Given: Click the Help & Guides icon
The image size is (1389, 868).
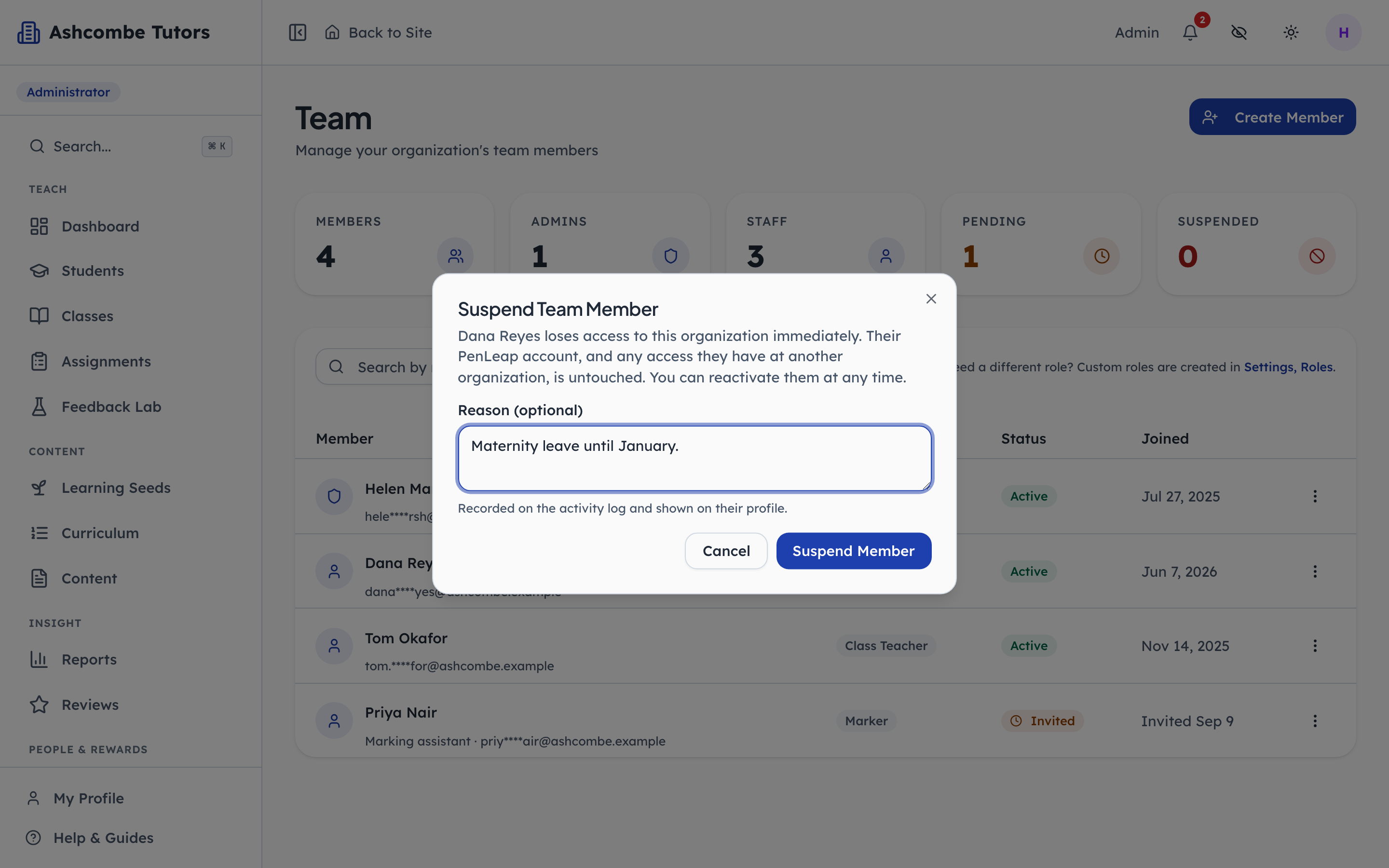Looking at the screenshot, I should tap(33, 838).
